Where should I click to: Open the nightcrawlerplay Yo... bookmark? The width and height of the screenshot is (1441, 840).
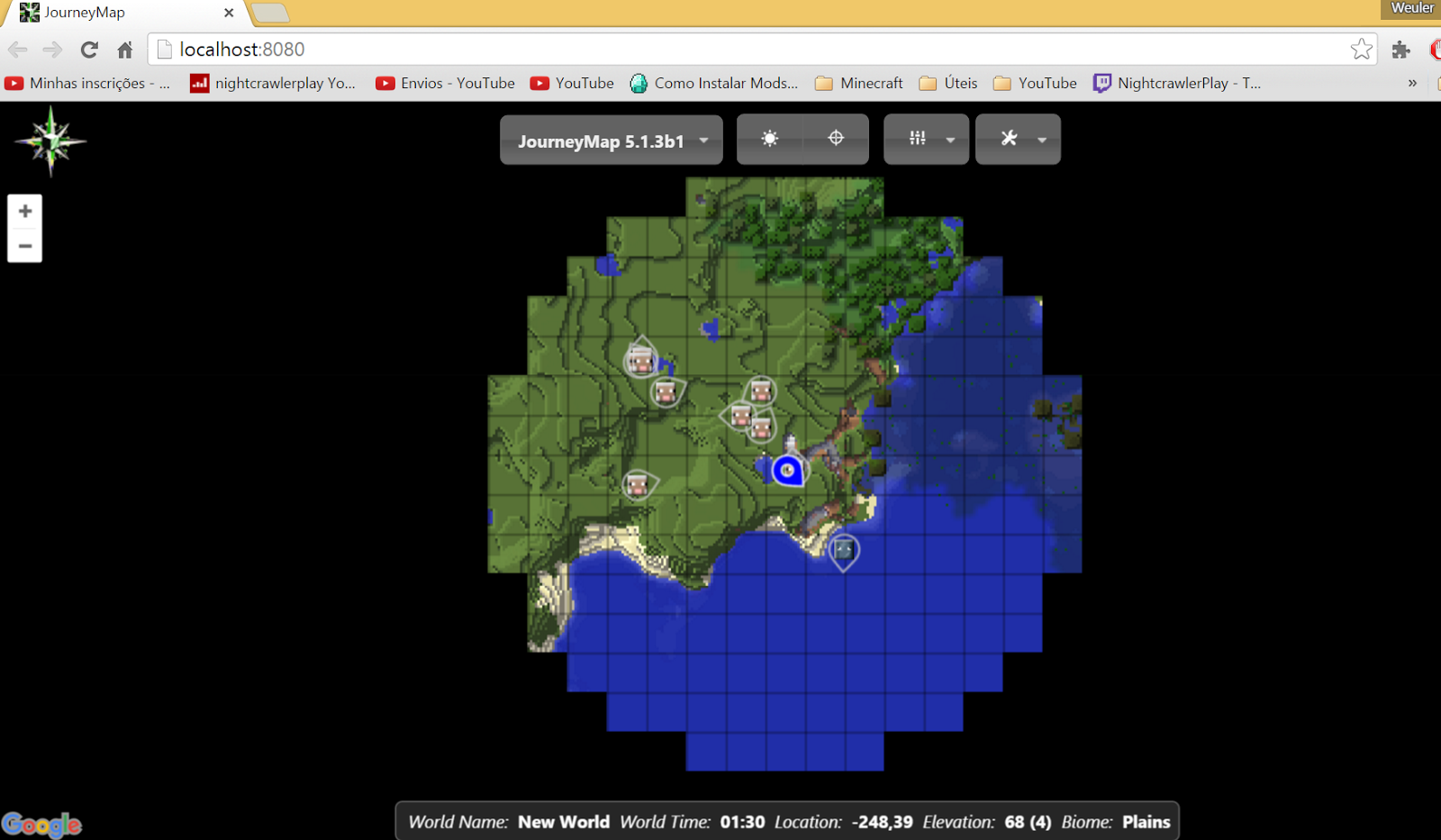pos(273,83)
